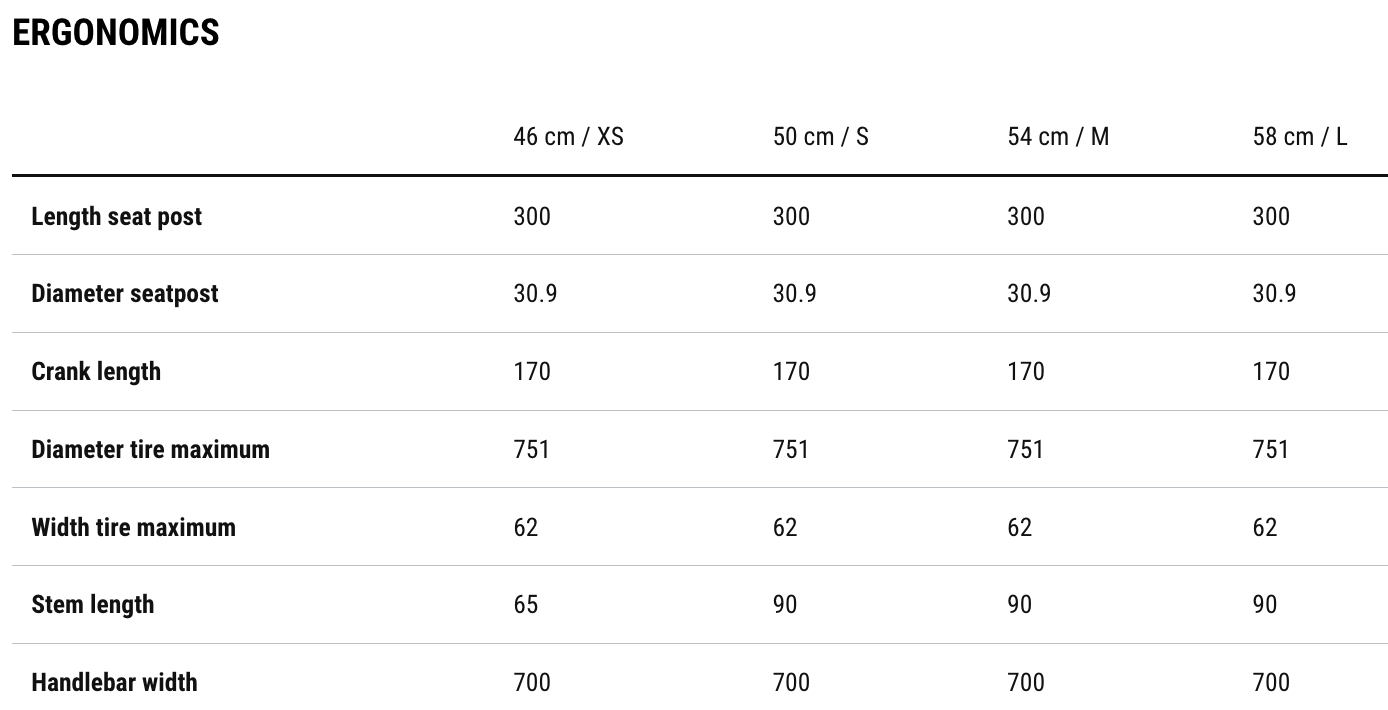The image size is (1388, 710).
Task: Click the Crank length row label
Action: 96,371
